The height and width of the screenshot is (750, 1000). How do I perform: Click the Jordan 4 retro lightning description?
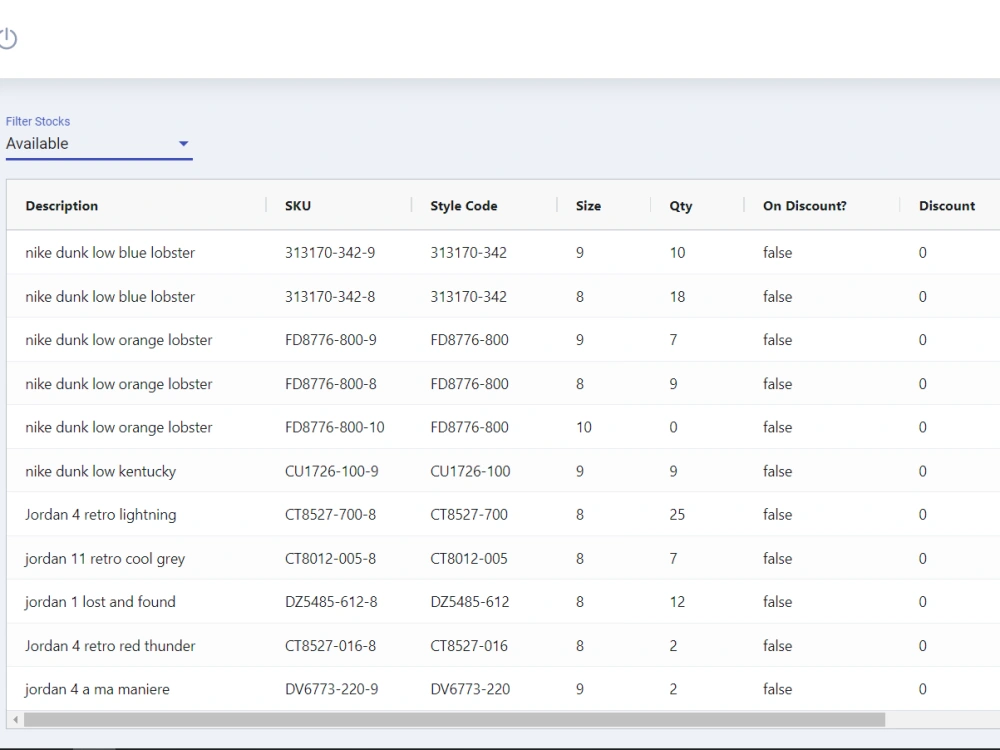pos(101,515)
